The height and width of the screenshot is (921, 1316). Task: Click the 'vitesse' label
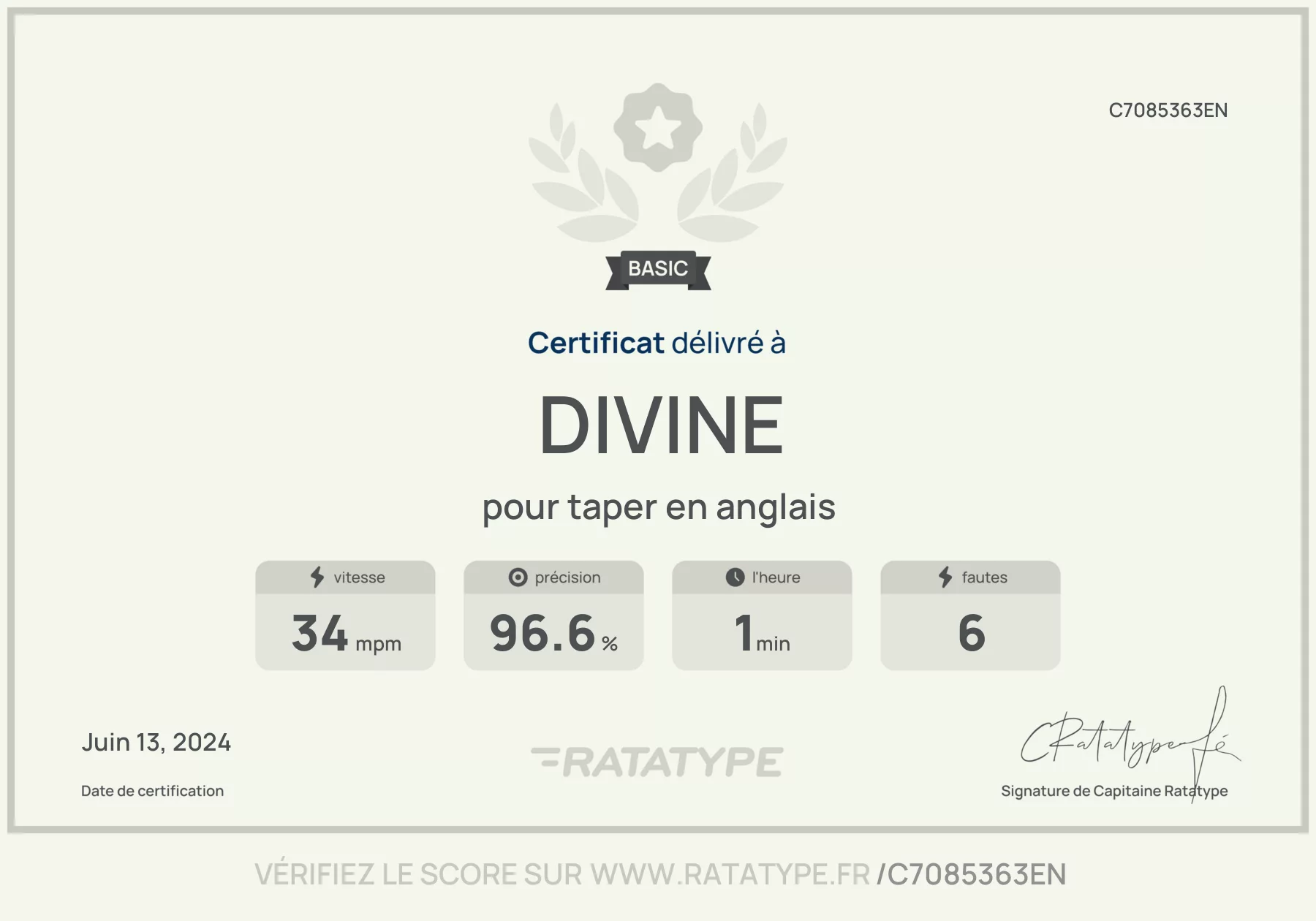(x=359, y=577)
